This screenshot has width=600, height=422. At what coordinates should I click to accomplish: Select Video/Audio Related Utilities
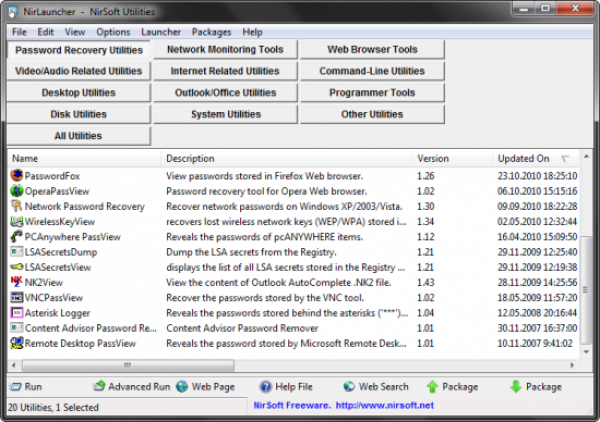pyautogui.click(x=79, y=71)
